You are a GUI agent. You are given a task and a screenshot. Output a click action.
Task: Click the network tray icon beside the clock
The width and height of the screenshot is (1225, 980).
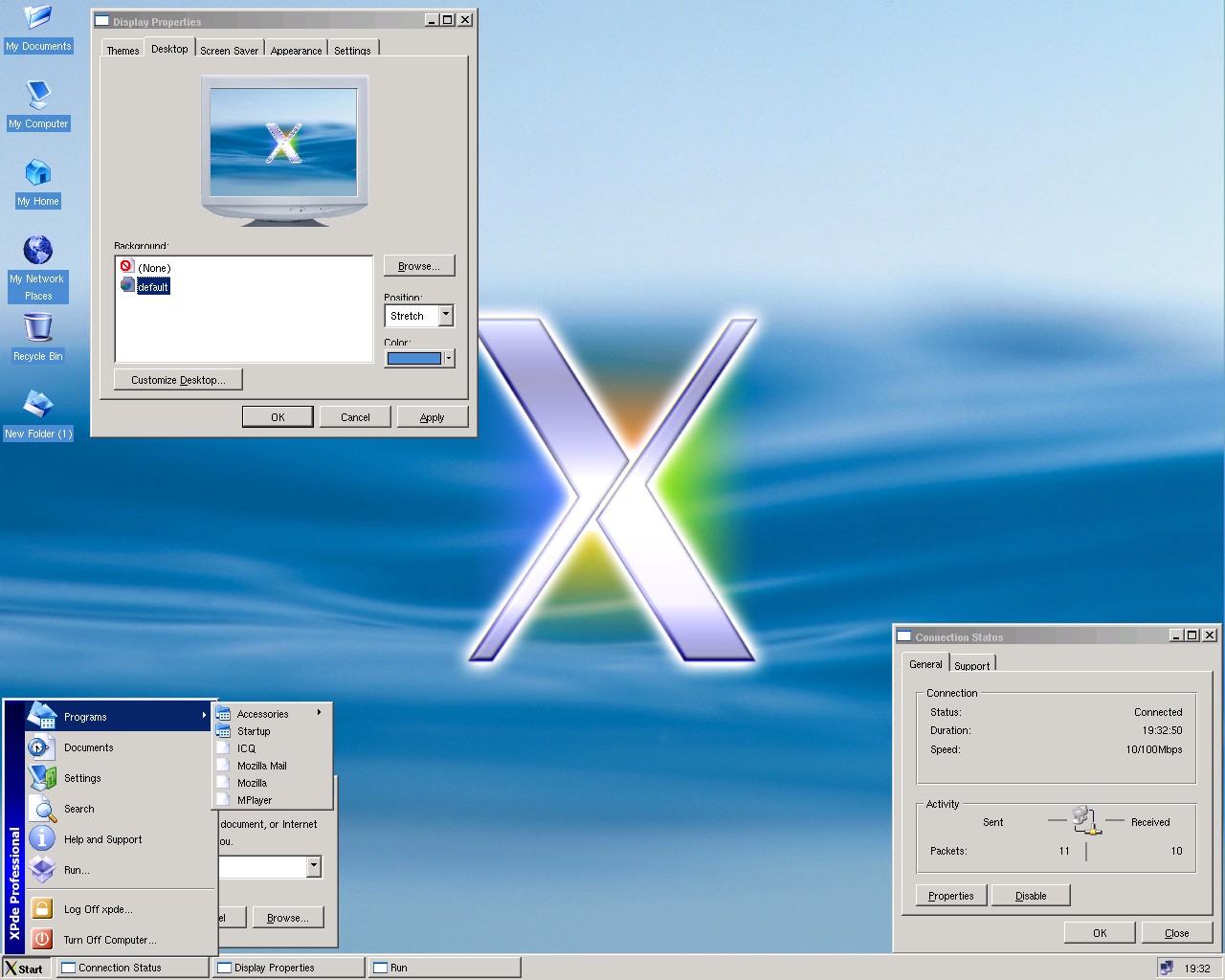pyautogui.click(x=1167, y=968)
